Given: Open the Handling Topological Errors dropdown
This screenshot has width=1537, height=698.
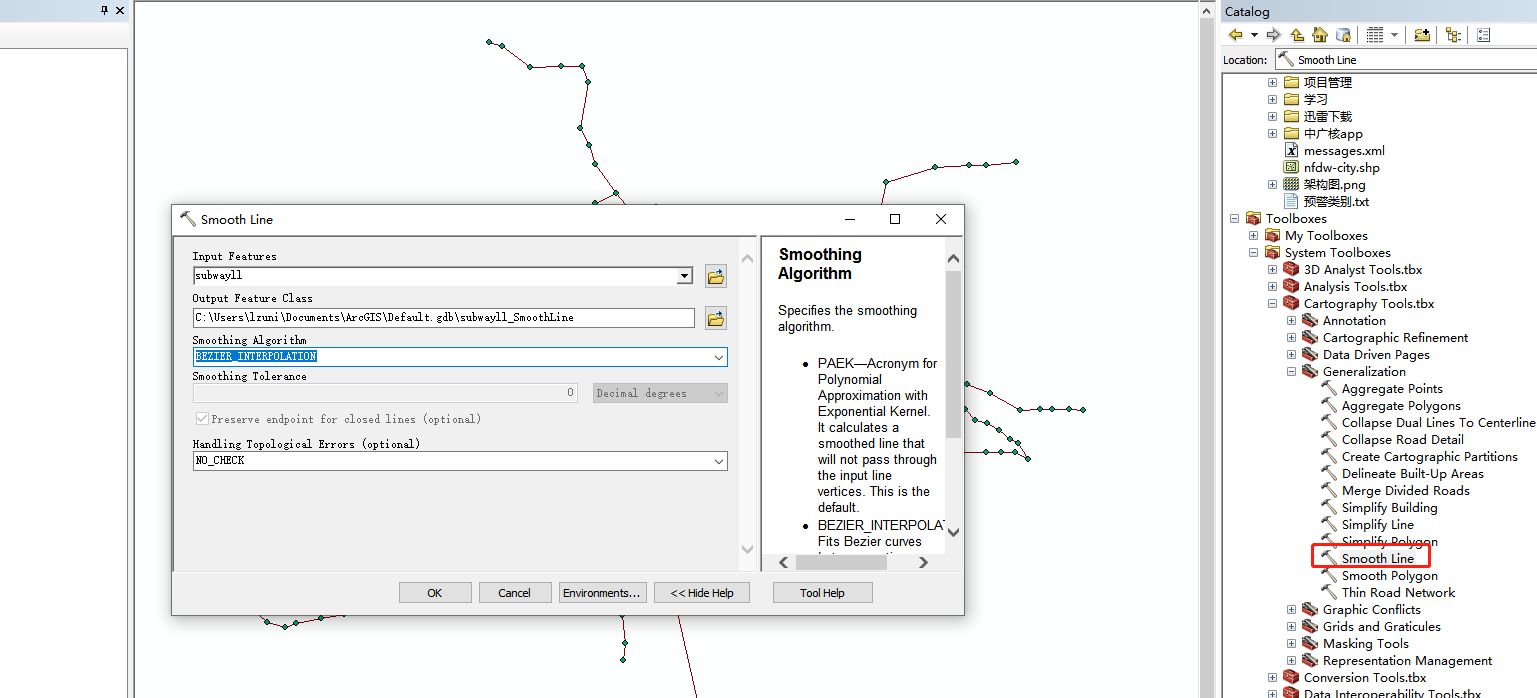Looking at the screenshot, I should coord(719,461).
